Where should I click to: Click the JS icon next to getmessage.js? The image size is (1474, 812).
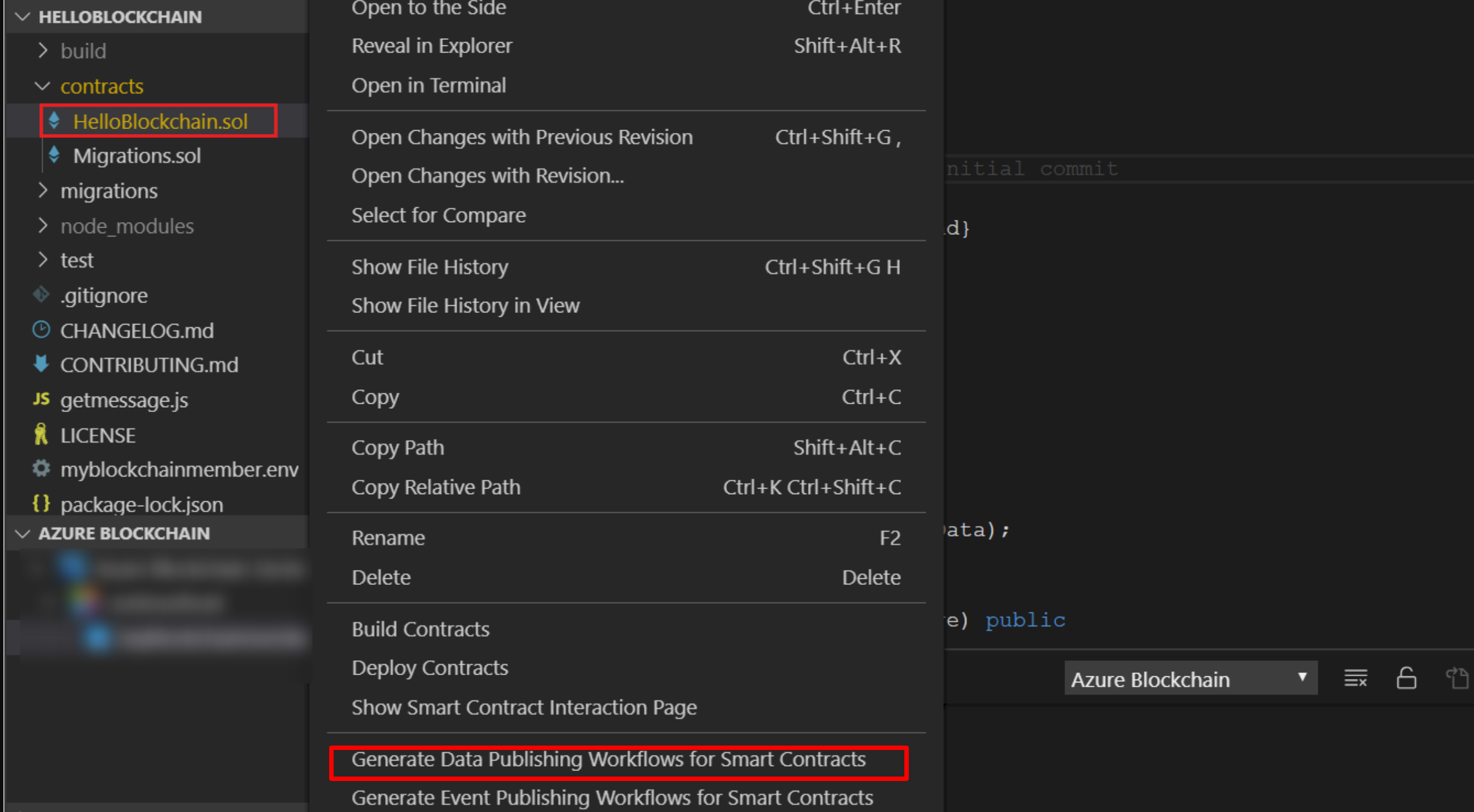[40, 400]
